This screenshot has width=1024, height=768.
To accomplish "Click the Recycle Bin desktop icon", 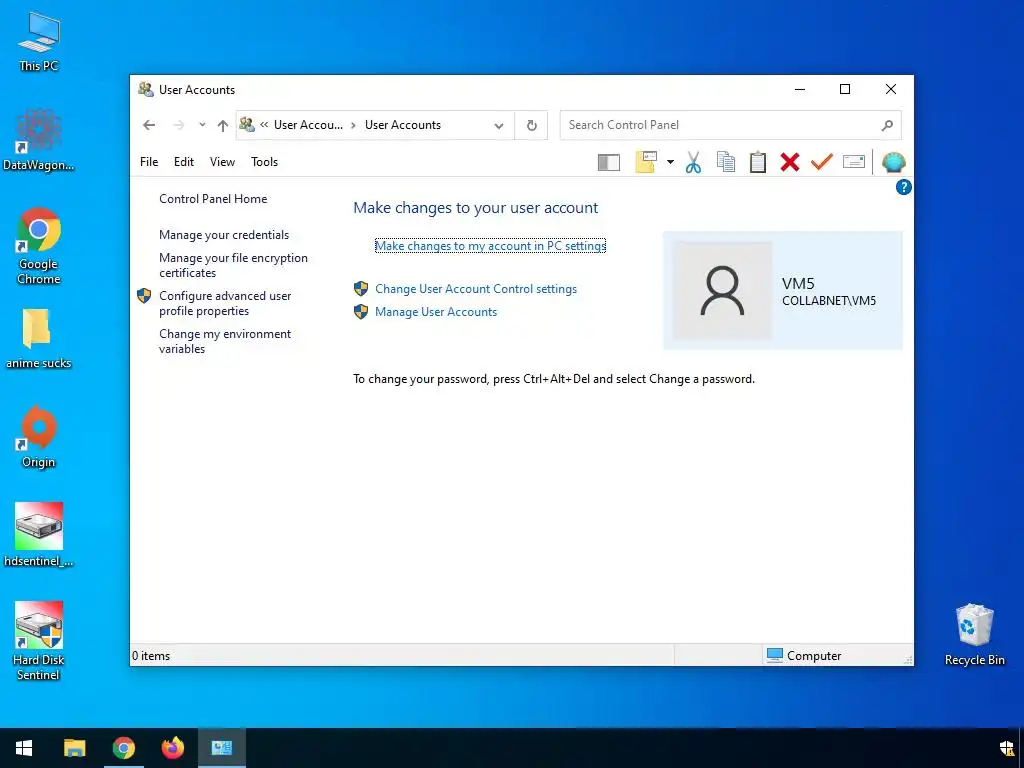I will tap(974, 635).
